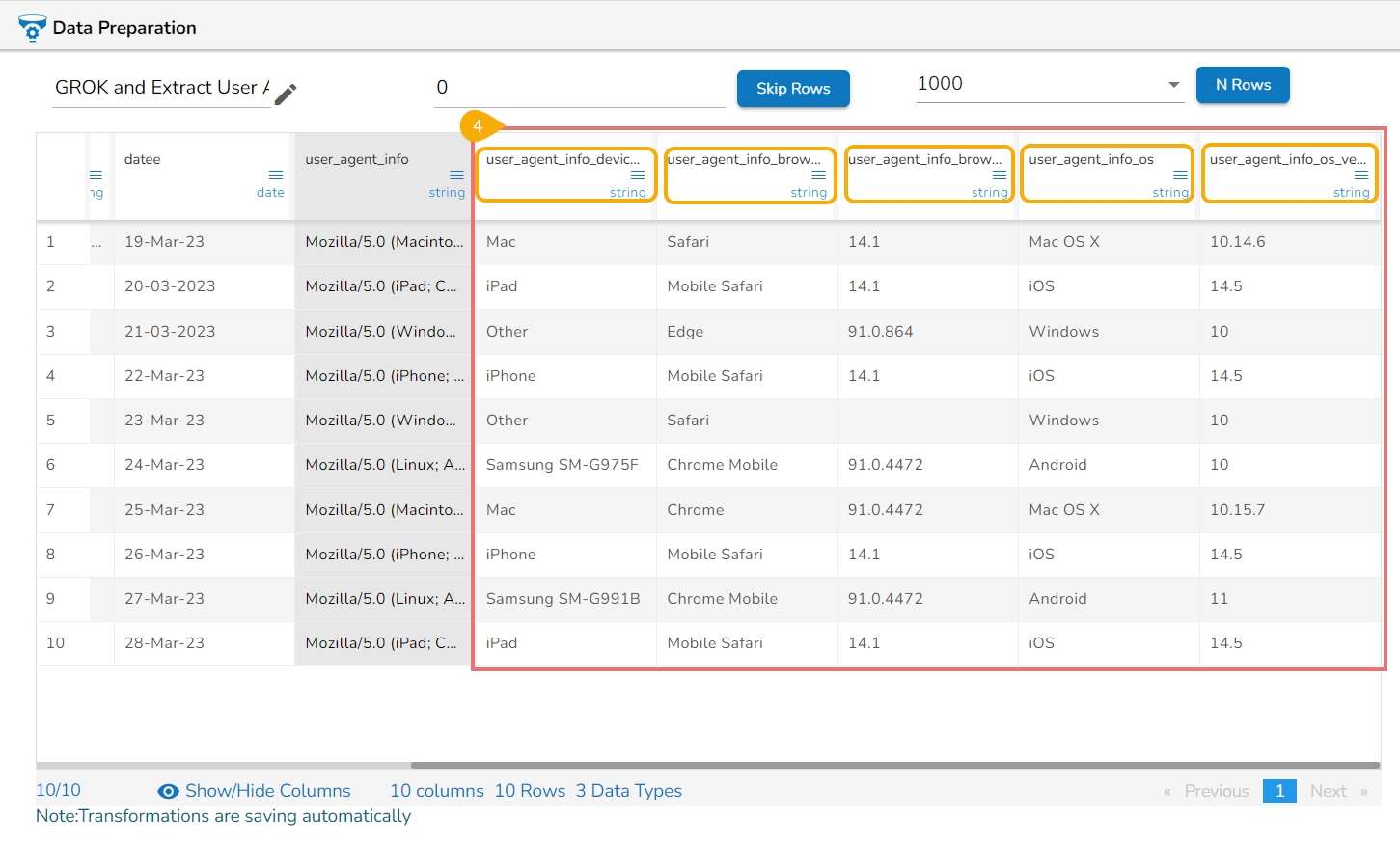The image size is (1400, 841).
Task: Click the Samsung SM-G975F cell in row 6
Action: point(562,465)
